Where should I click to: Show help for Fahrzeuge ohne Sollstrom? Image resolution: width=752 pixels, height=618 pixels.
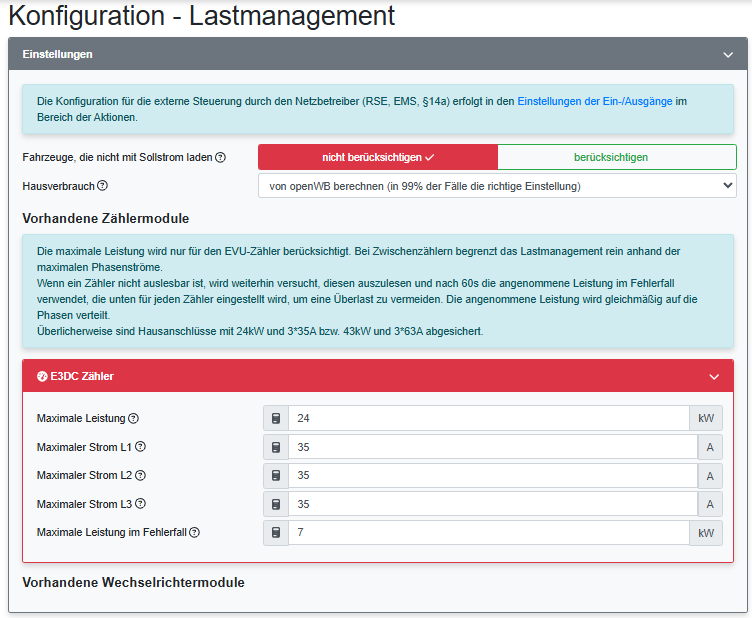click(x=220, y=157)
